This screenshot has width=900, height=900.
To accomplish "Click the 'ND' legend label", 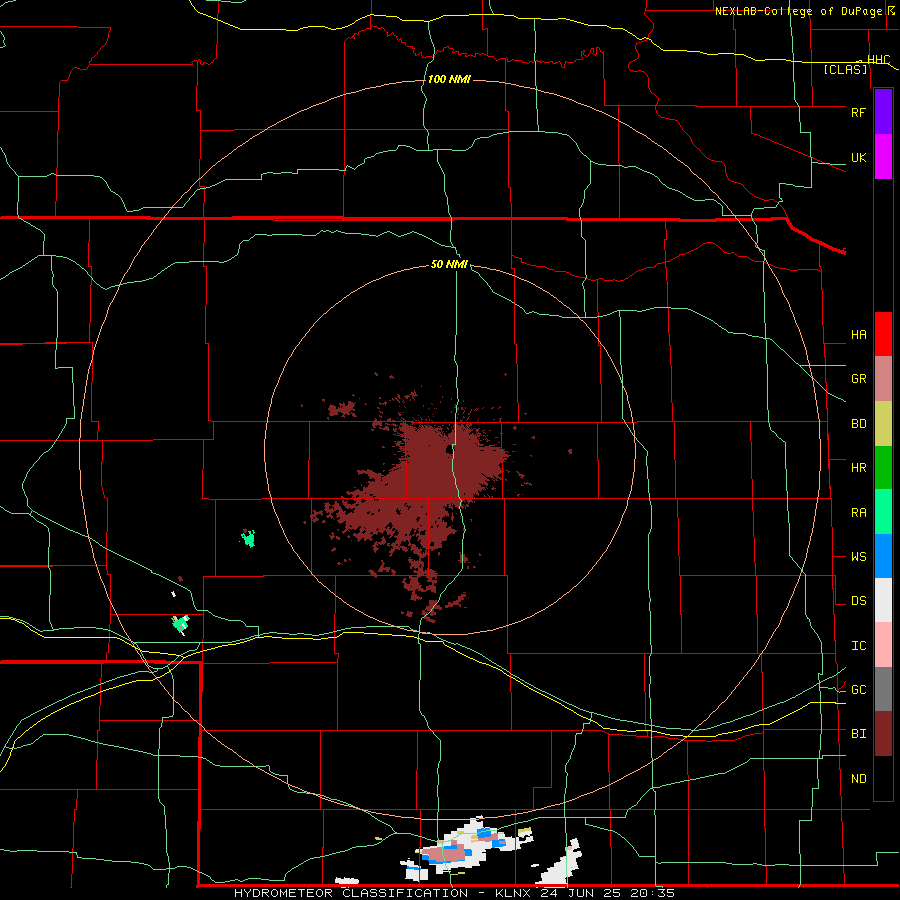I will [x=858, y=779].
